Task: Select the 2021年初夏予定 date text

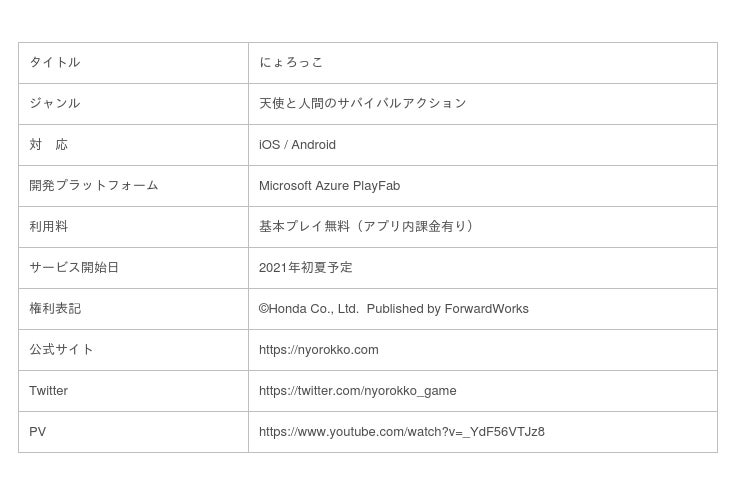Action: click(x=305, y=268)
